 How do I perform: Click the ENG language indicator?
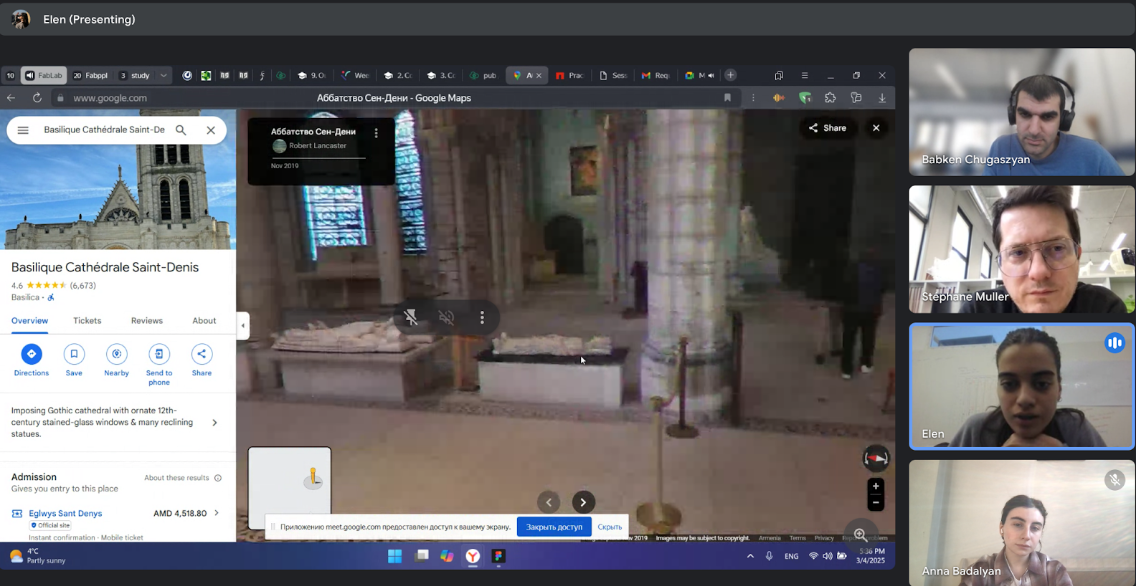point(791,556)
